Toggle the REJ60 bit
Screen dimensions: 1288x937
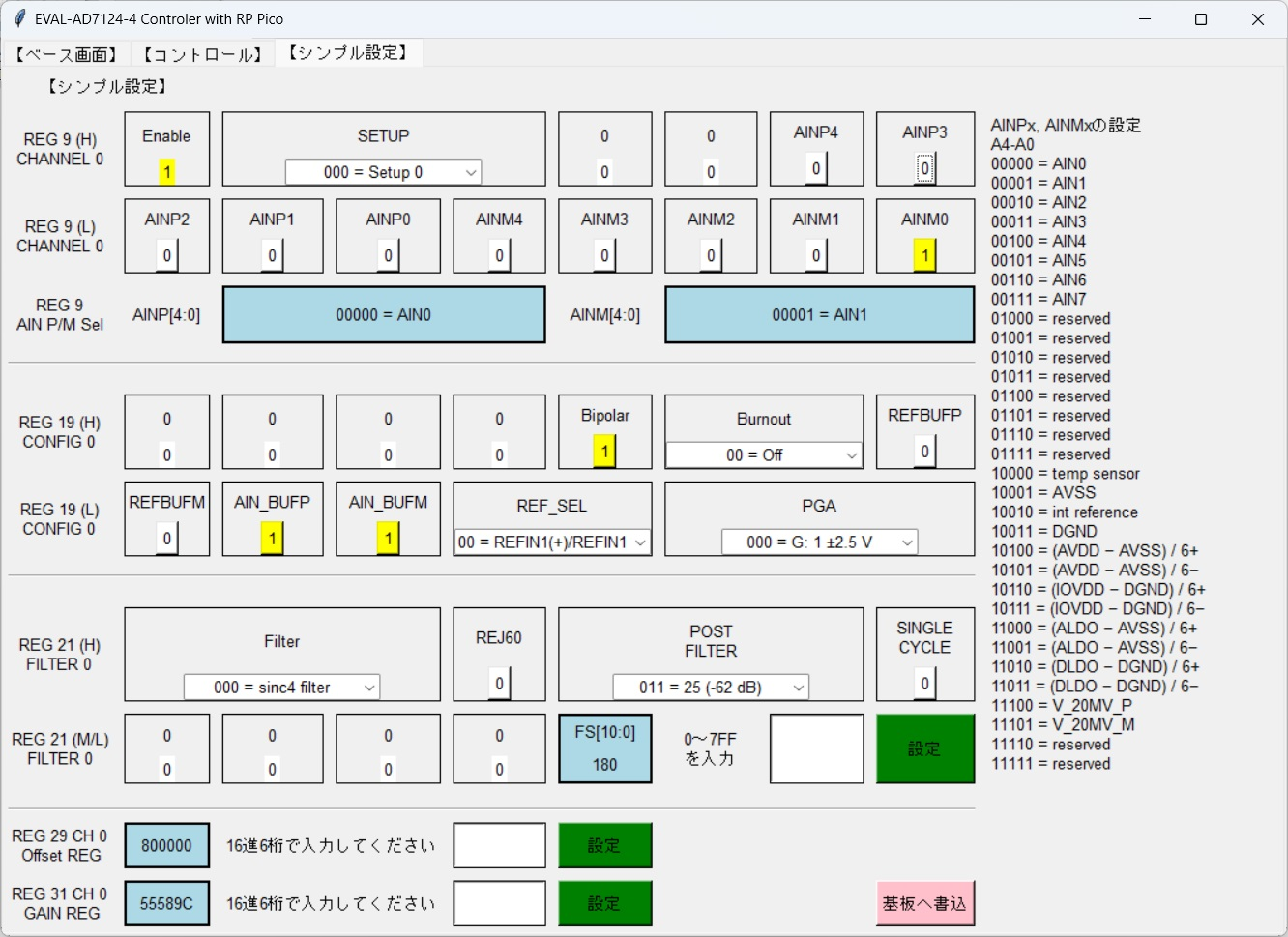coord(499,683)
